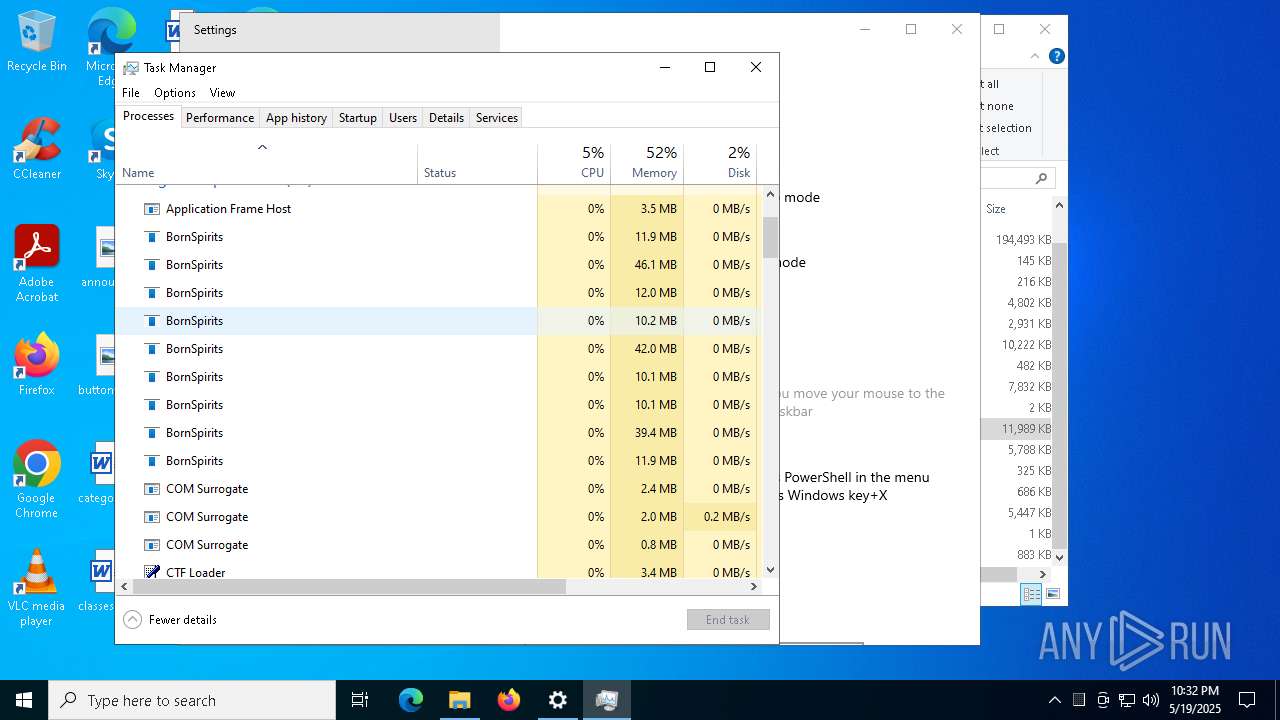Screen dimensions: 1280x720
Task: Switch to the Services tab
Action: [497, 118]
